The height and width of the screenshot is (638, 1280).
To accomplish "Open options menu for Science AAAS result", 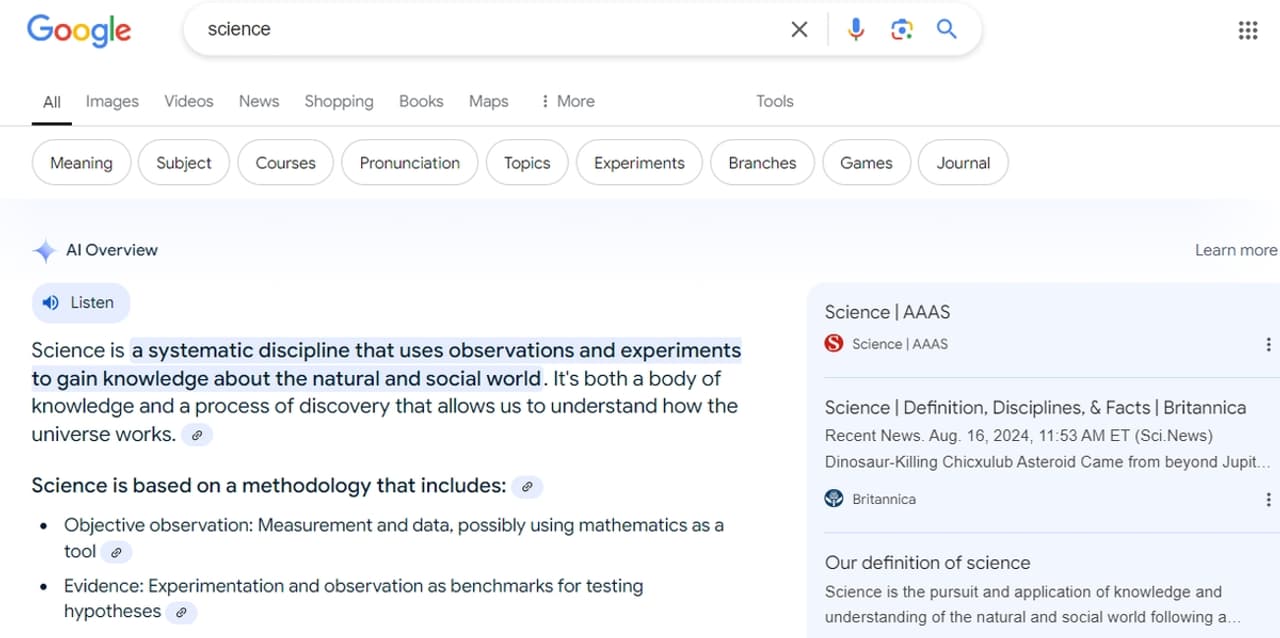I will pyautogui.click(x=1268, y=344).
